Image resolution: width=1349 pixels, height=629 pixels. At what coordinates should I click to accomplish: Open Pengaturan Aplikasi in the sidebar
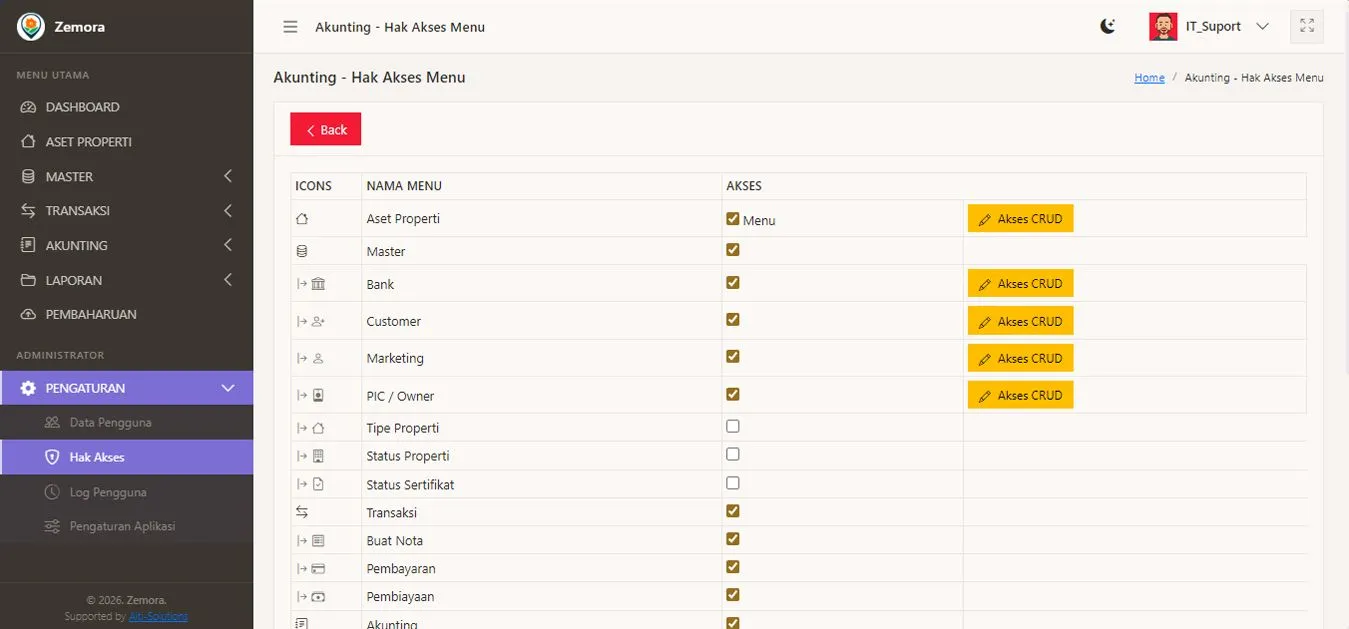point(122,526)
